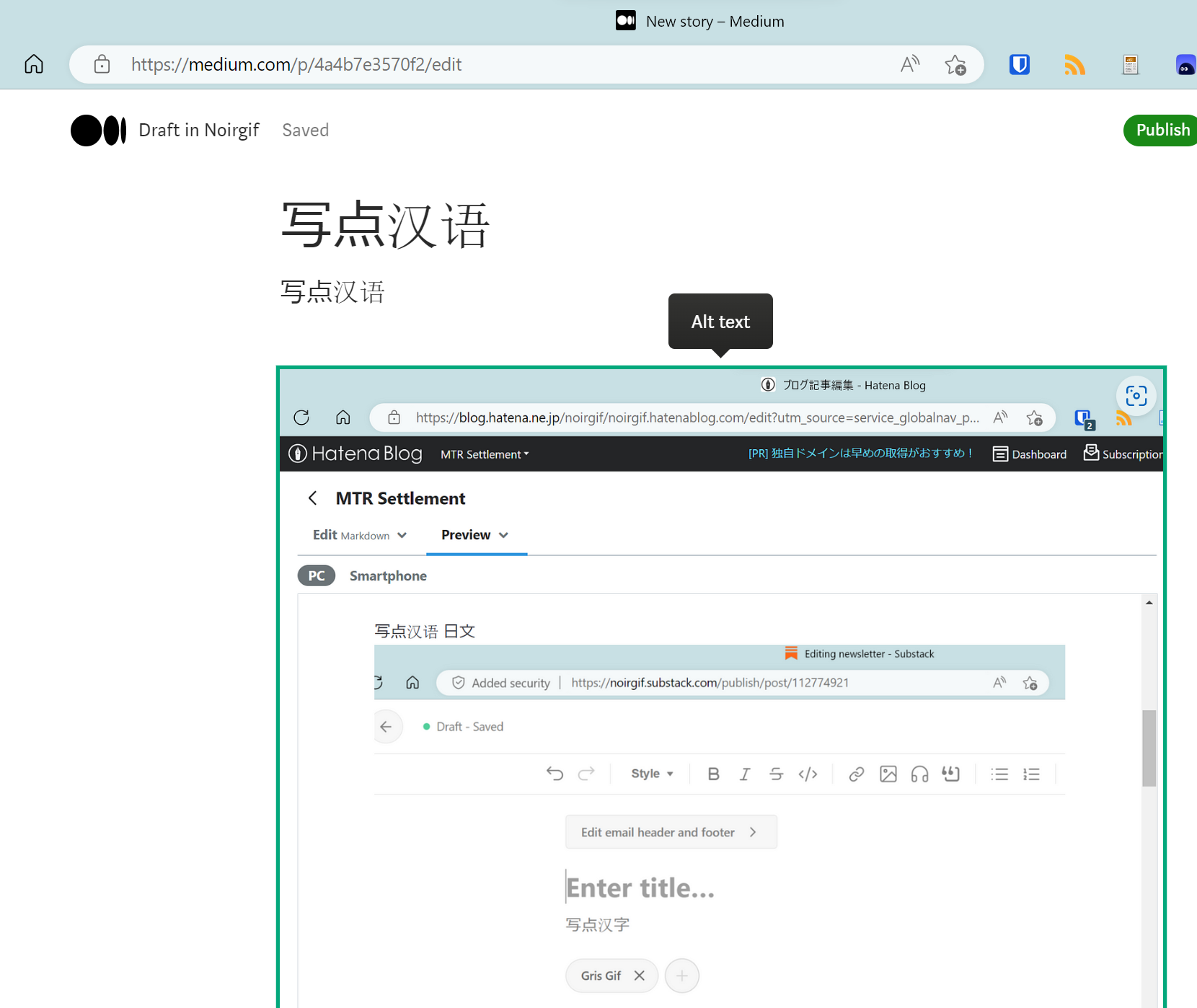Open the Bitwarden extension icon

click(1019, 64)
